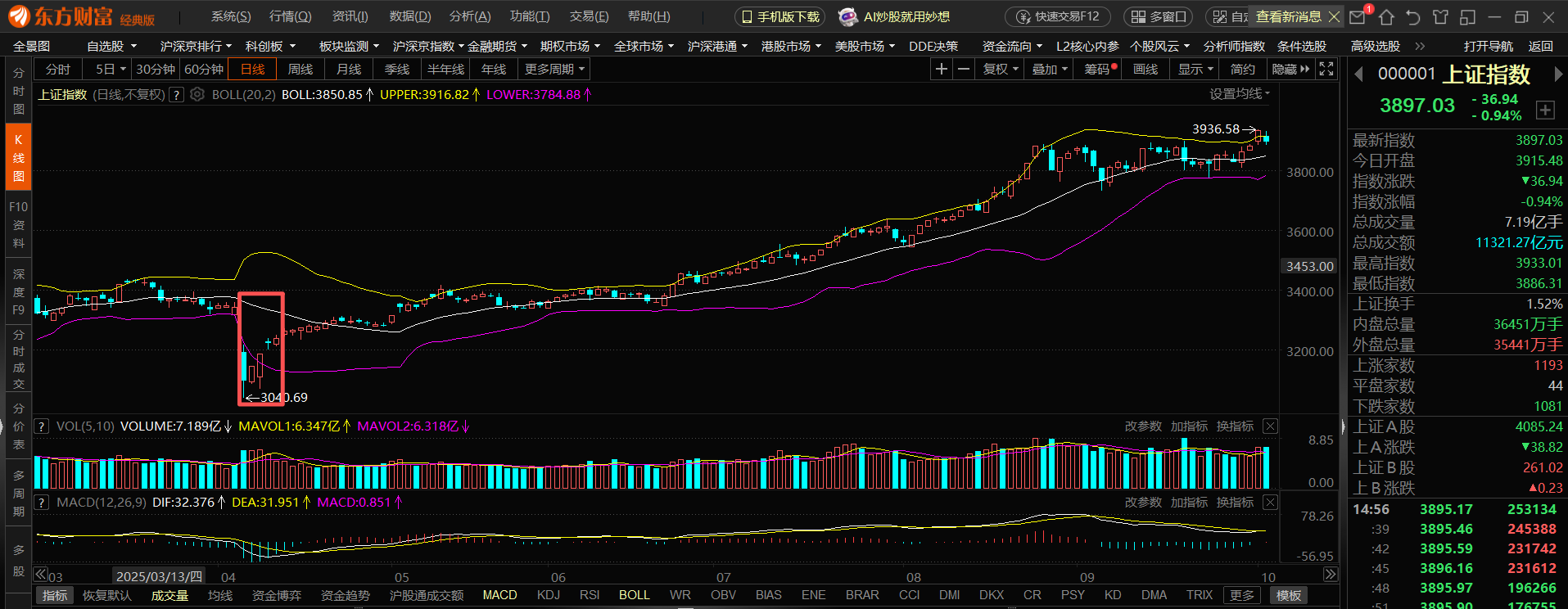Expand 显示 display dropdown
The width and height of the screenshot is (1568, 609).
point(1195,70)
